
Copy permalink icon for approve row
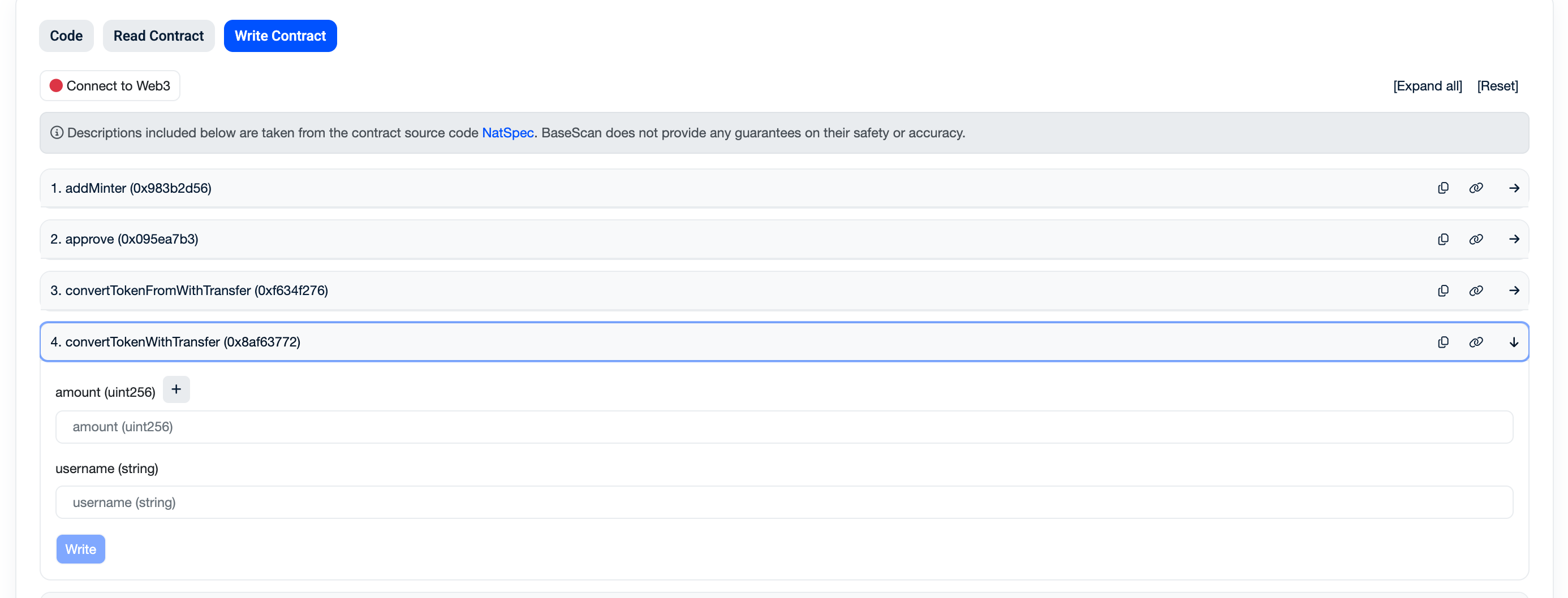pos(1475,239)
